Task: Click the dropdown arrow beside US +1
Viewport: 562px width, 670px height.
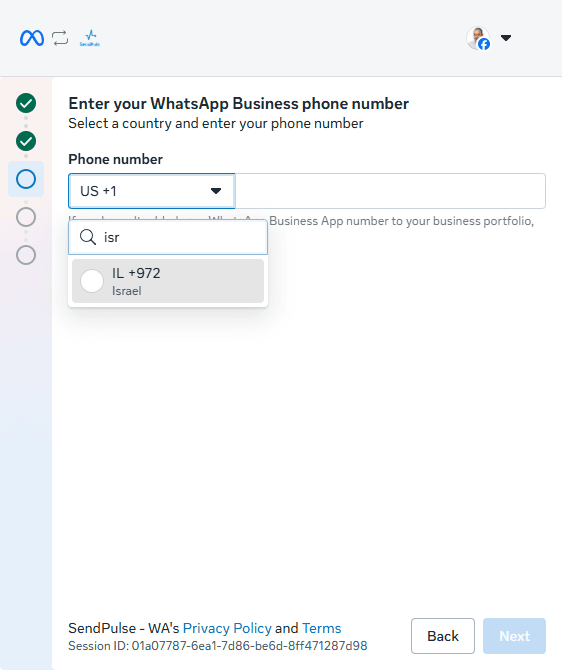Action: (x=216, y=191)
